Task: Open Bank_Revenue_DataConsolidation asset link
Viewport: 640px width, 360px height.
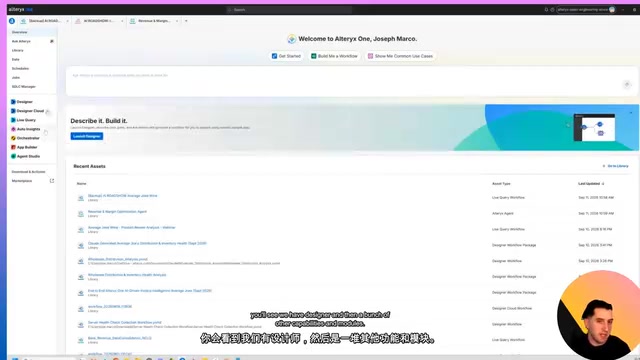Action: coord(120,338)
